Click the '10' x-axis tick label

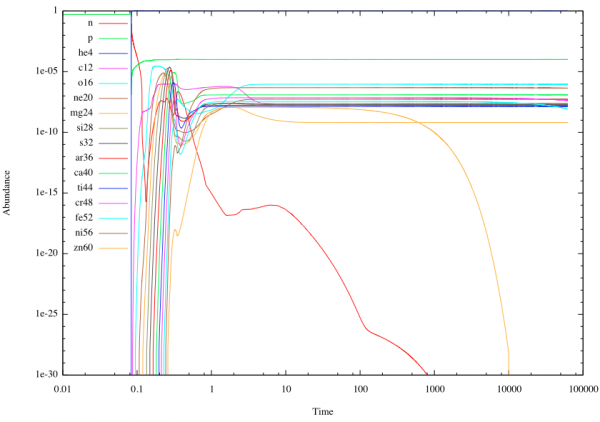tap(286, 389)
